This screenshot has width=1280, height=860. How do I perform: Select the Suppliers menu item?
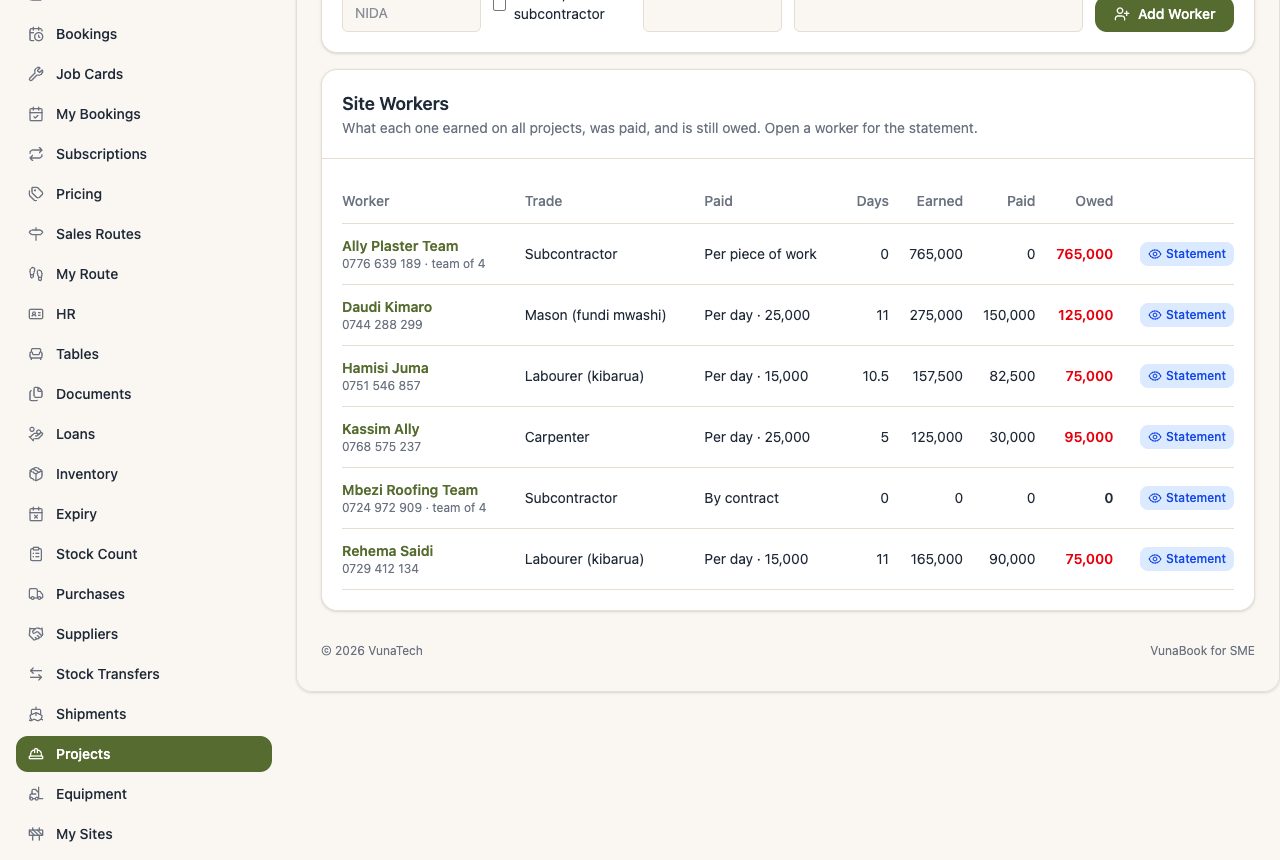tap(144, 634)
